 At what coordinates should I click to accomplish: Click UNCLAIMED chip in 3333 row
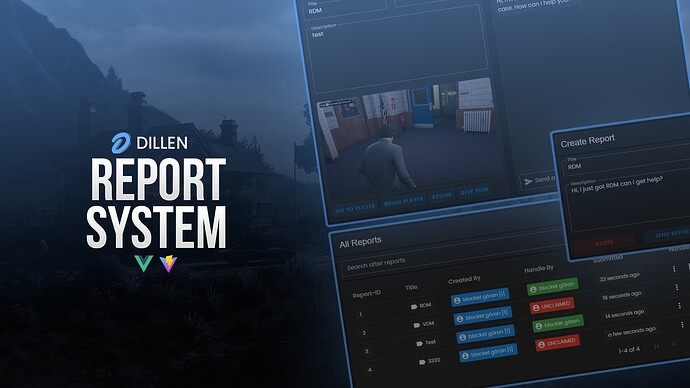tap(558, 342)
